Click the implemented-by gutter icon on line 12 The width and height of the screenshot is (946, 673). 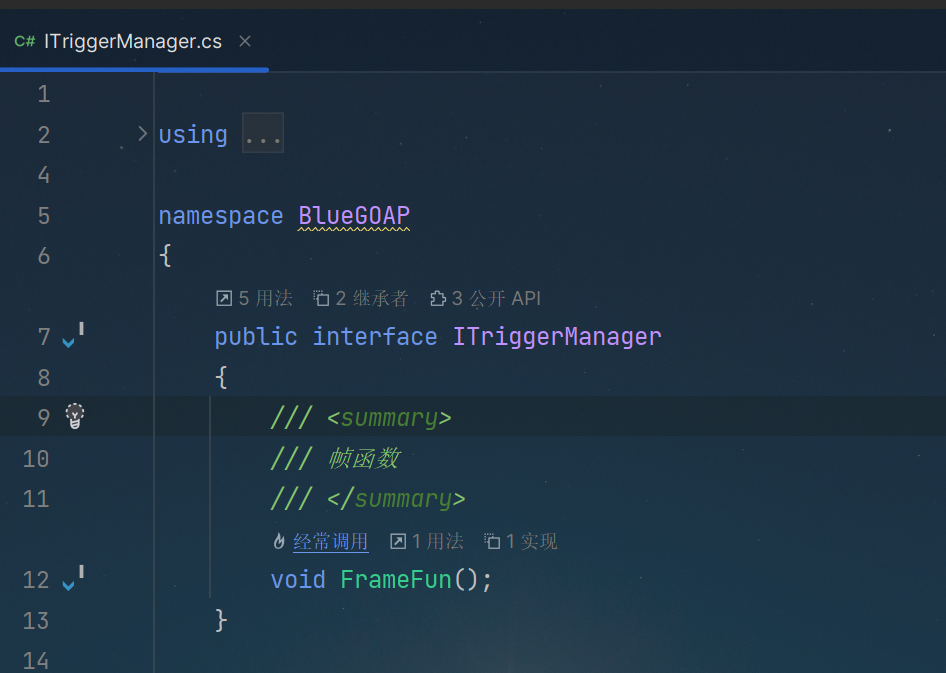pyautogui.click(x=73, y=579)
